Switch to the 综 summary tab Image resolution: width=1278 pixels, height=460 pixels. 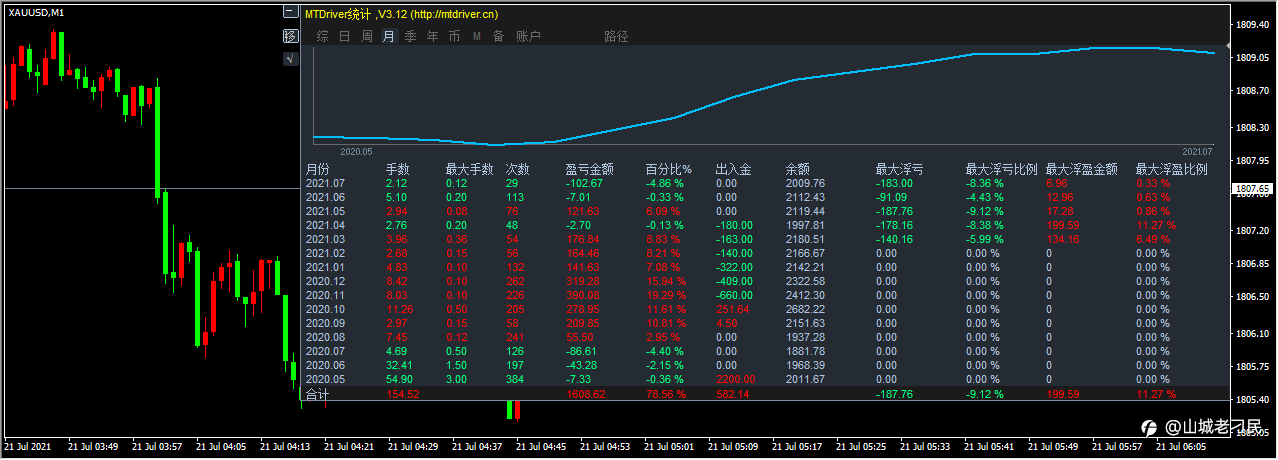click(322, 36)
